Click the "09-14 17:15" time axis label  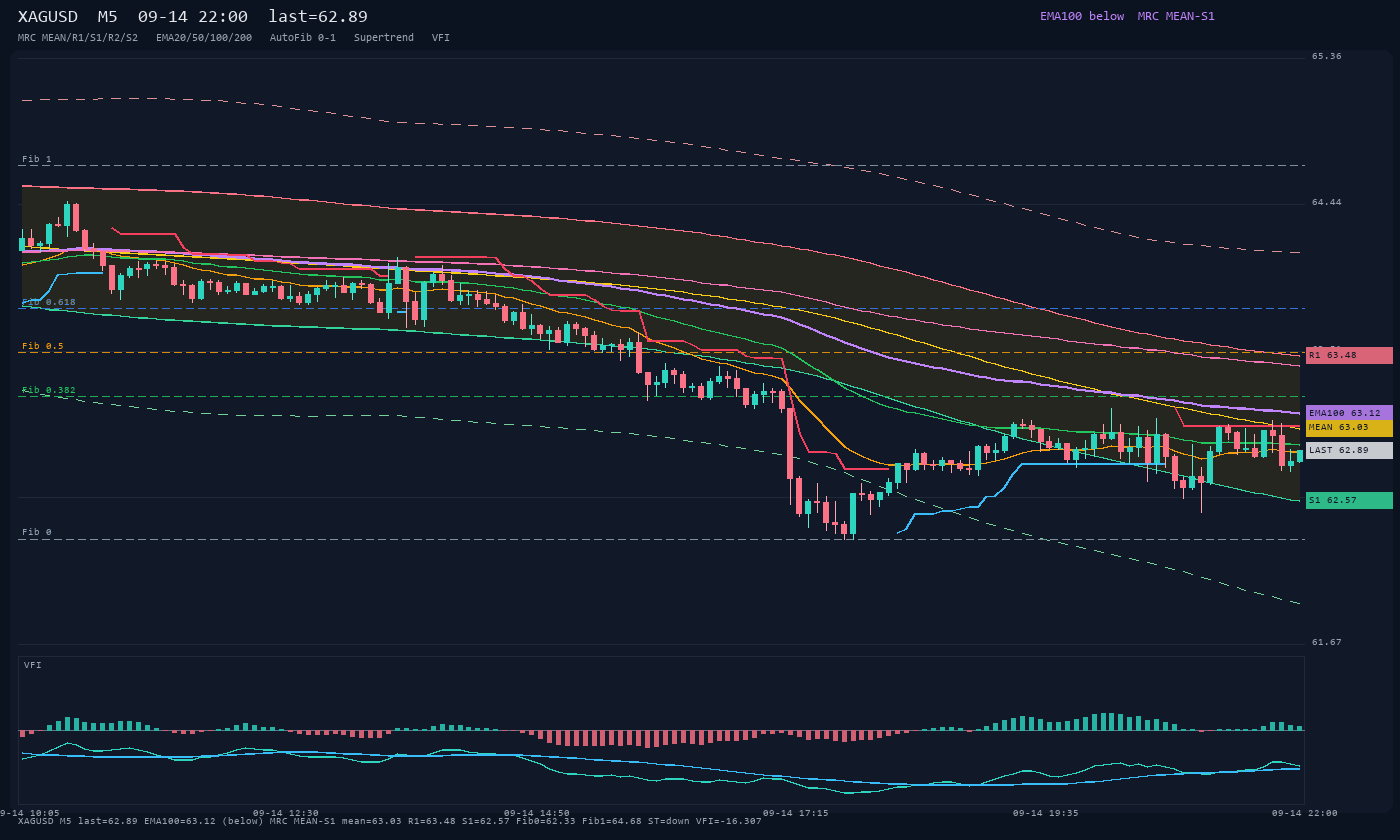pyautogui.click(x=796, y=813)
